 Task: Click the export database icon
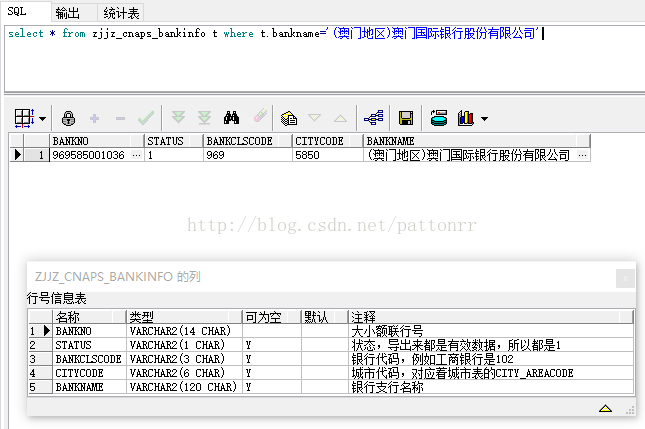[x=439, y=118]
